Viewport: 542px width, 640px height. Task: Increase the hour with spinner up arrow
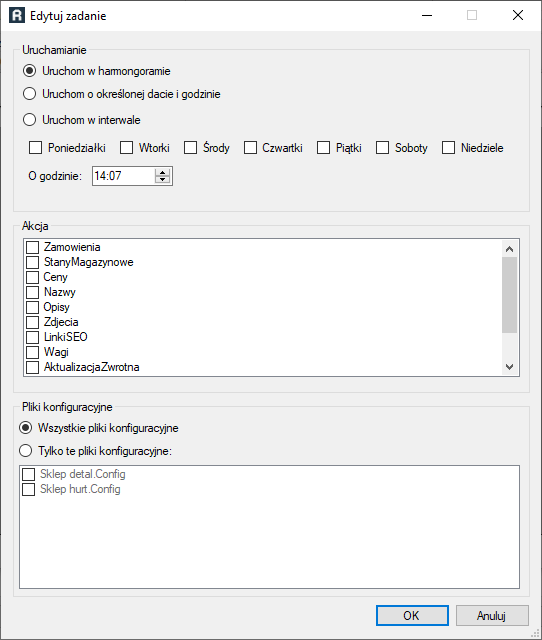(x=162, y=172)
